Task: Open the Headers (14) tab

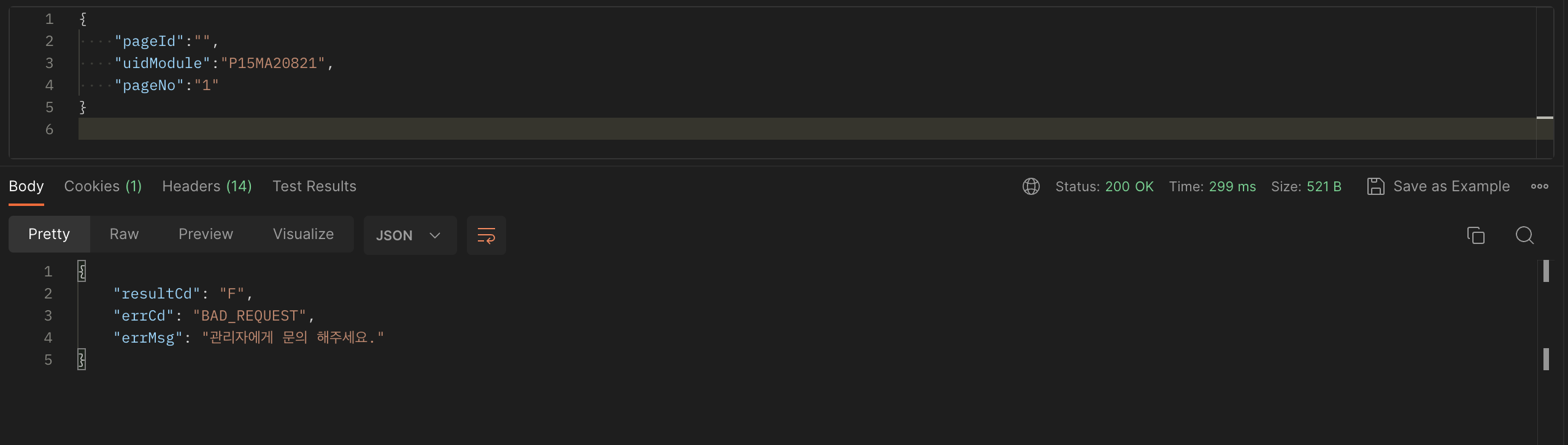Action: [207, 186]
